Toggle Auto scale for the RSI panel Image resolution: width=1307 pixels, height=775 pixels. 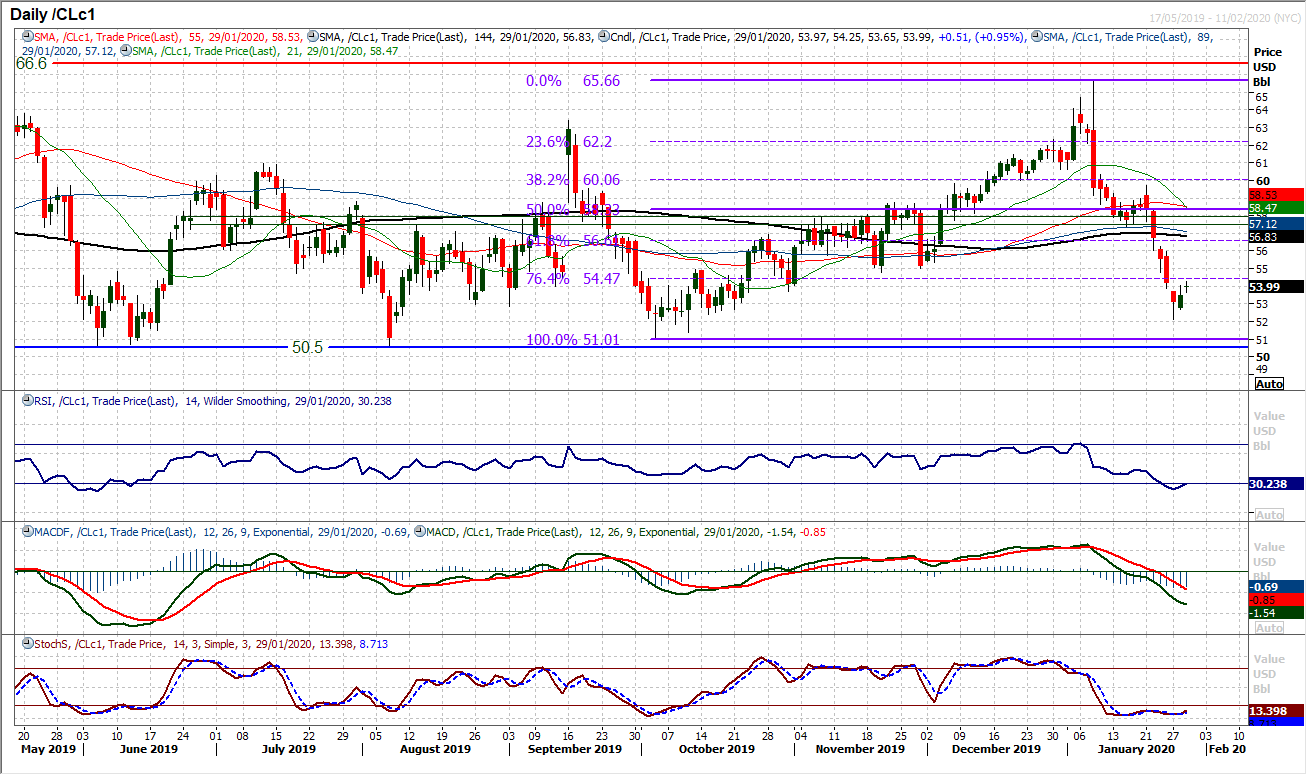[x=1268, y=513]
